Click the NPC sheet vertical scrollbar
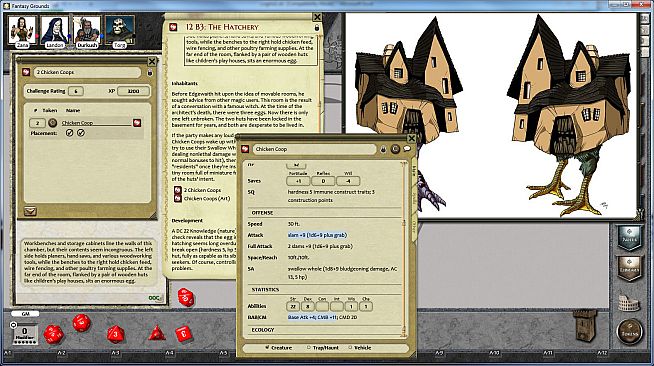 (404, 249)
